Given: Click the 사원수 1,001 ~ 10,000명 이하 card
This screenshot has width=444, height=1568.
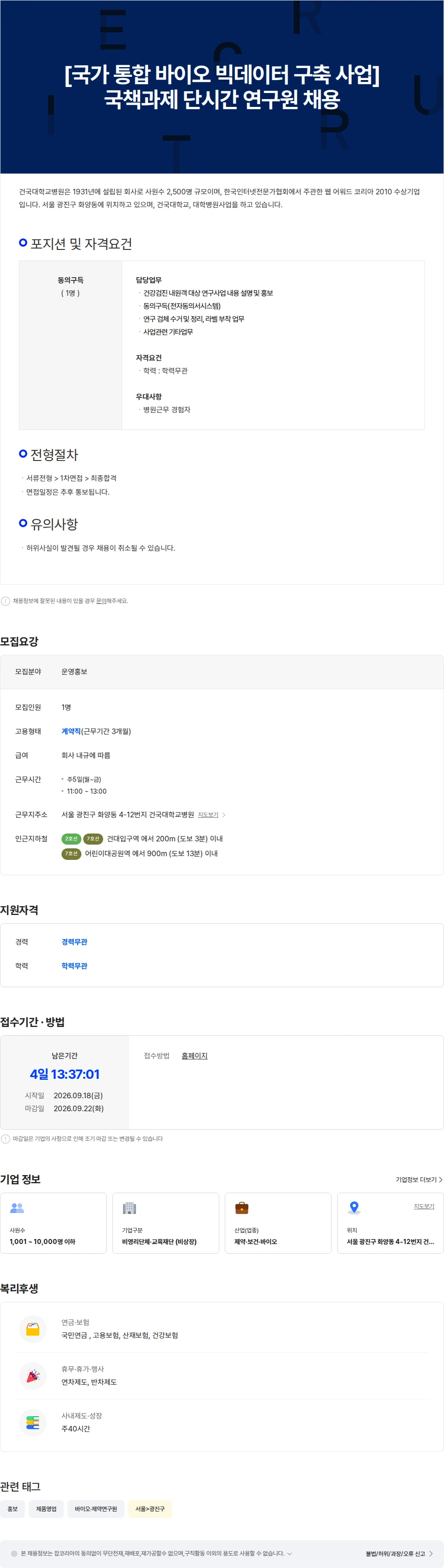Looking at the screenshot, I should (54, 1223).
